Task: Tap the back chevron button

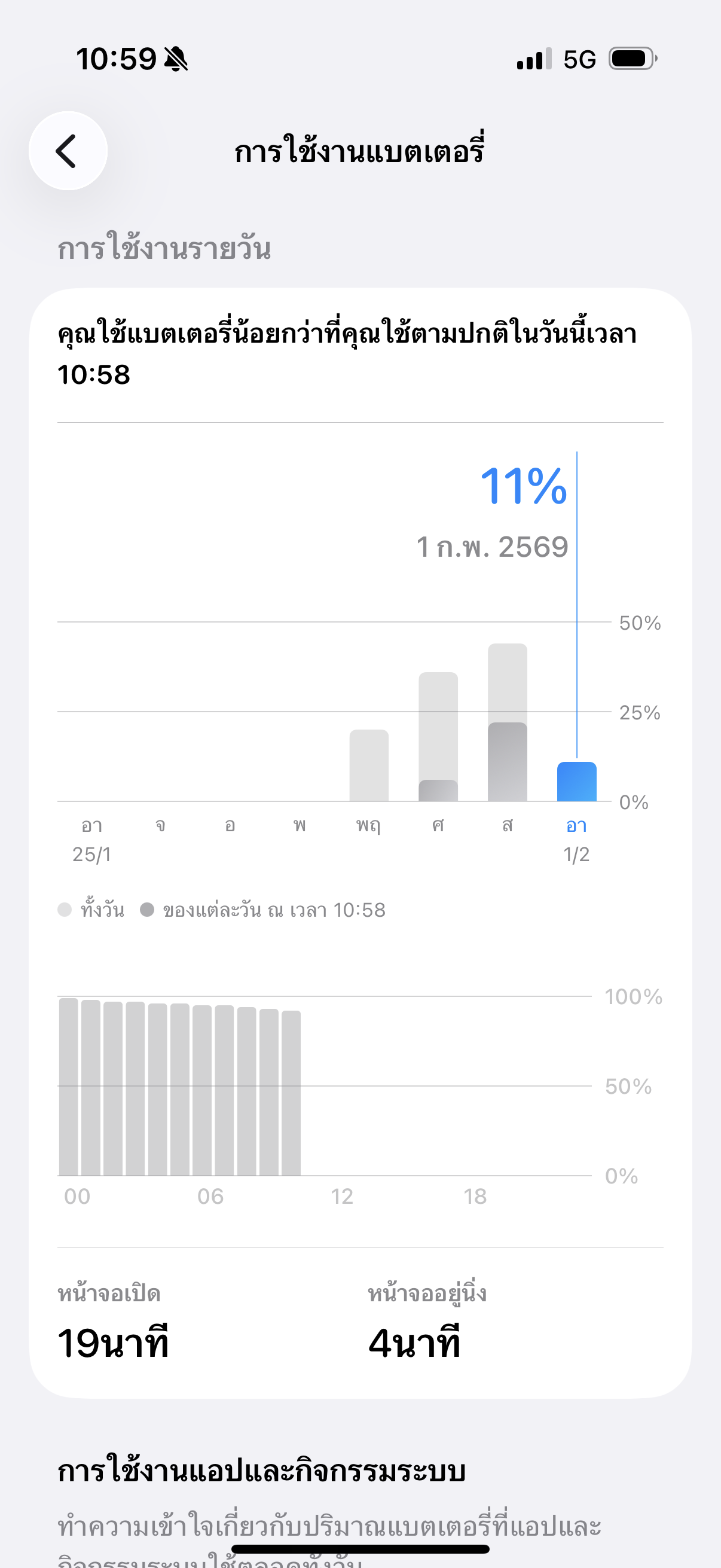Action: click(68, 150)
